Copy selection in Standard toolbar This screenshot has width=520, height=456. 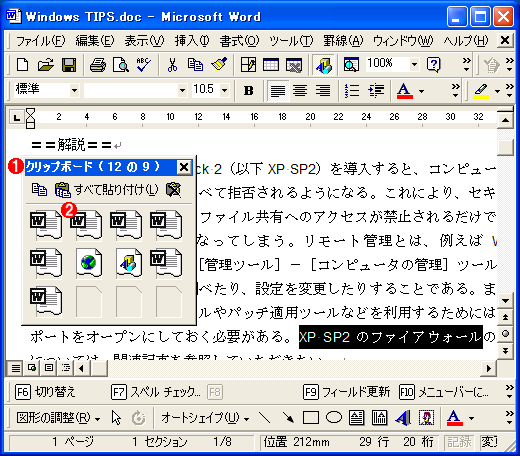tap(195, 65)
